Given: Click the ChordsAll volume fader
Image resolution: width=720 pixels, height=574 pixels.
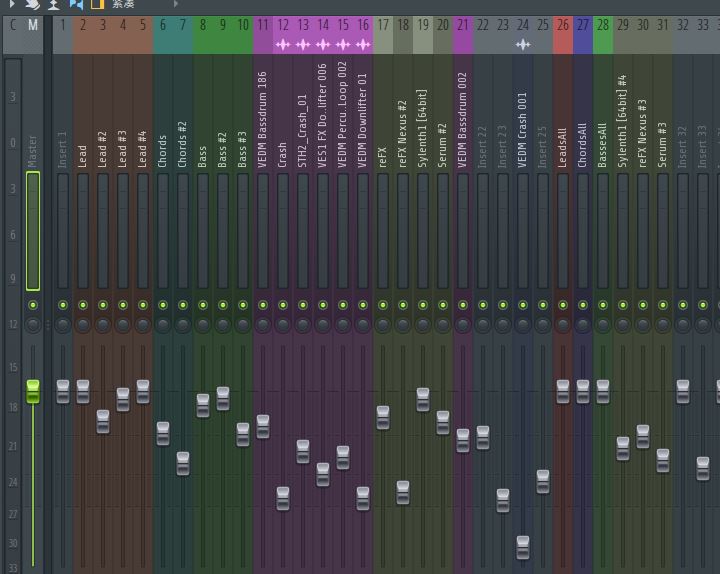Looking at the screenshot, I should point(583,392).
